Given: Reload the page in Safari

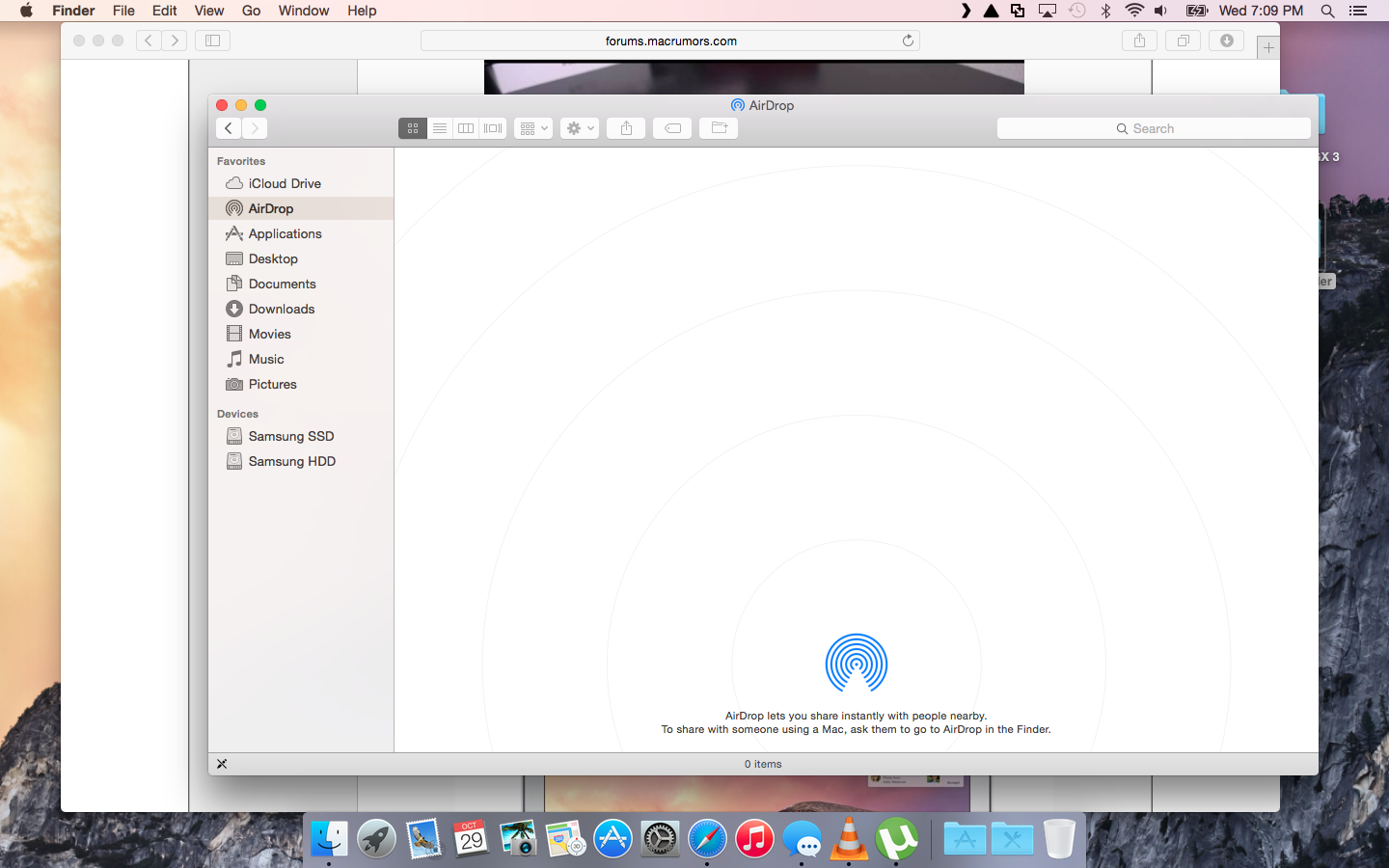Looking at the screenshot, I should [x=908, y=41].
